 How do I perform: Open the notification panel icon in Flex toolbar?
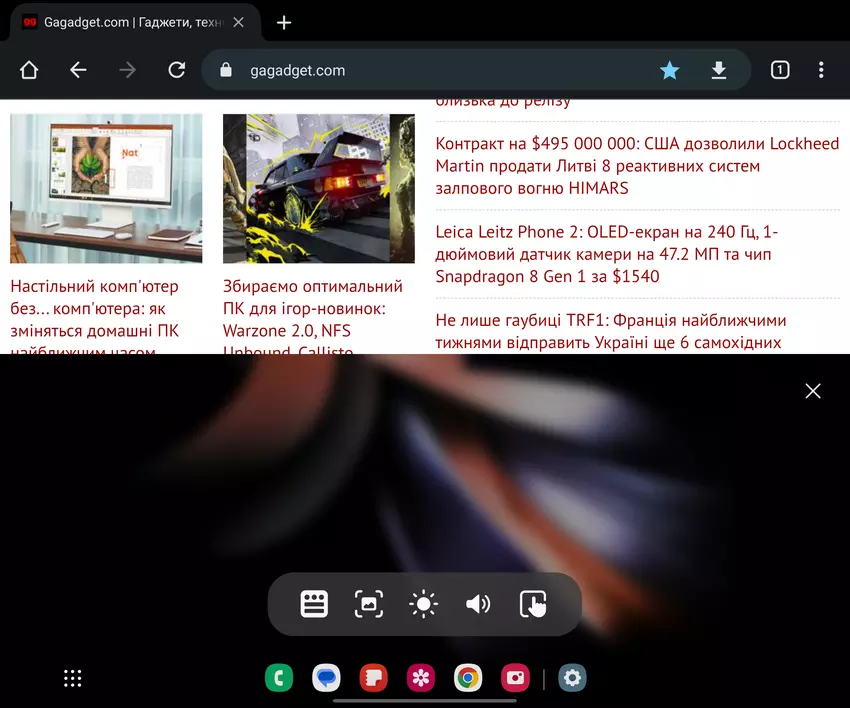[314, 604]
